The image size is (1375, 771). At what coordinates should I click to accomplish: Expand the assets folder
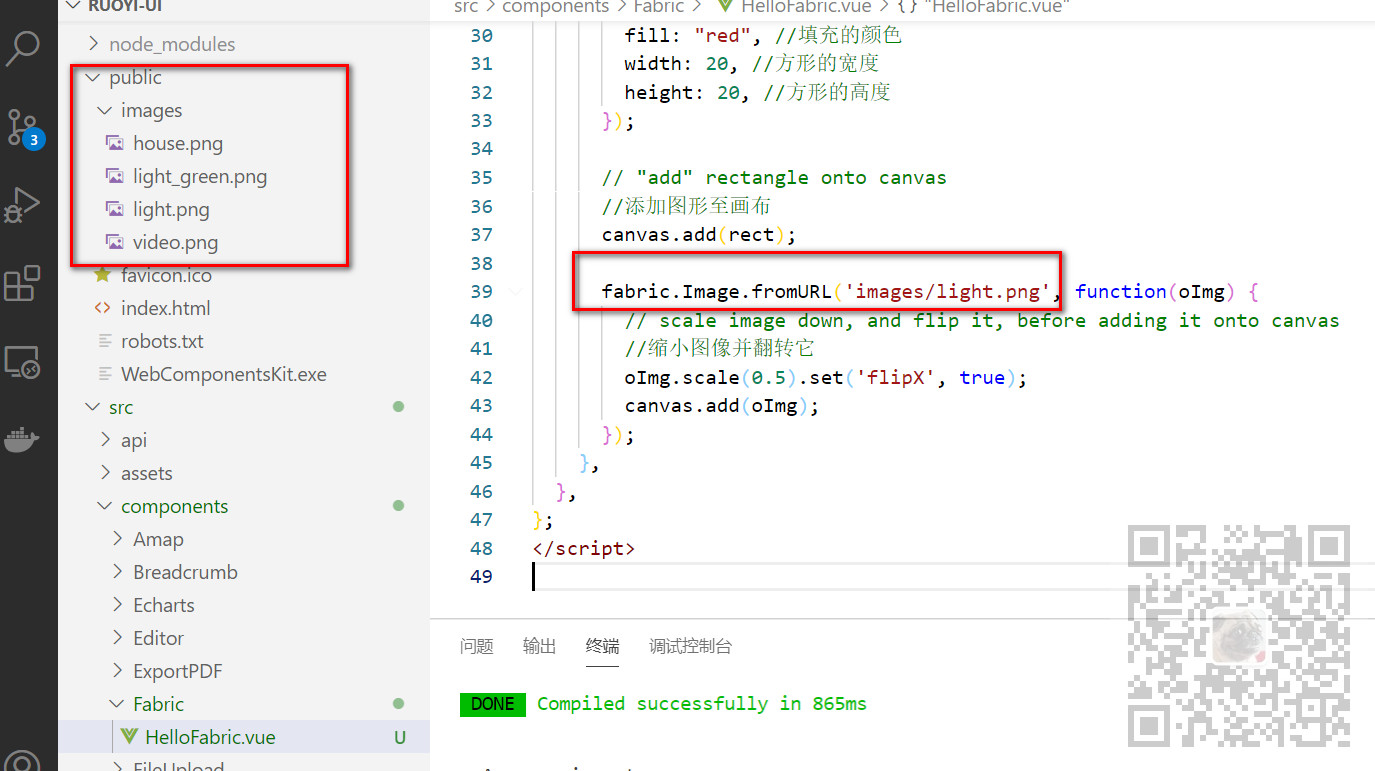106,473
